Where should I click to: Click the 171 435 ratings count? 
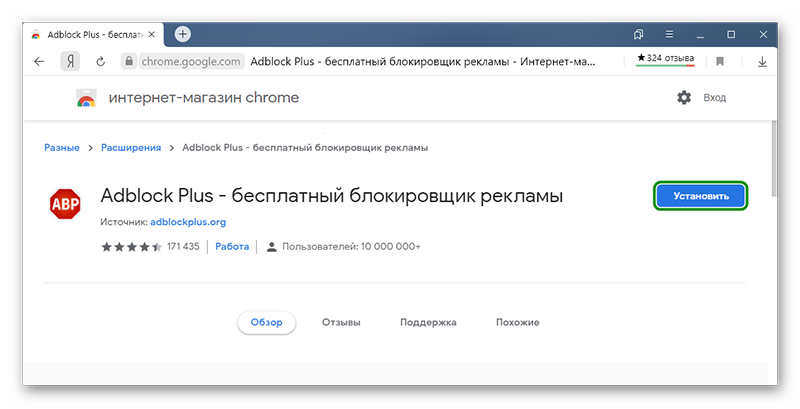point(183,246)
